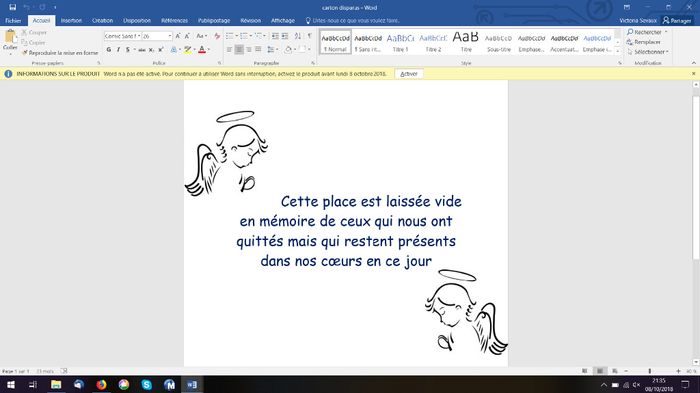Open Firefox from the taskbar
The image size is (700, 393).
click(x=101, y=385)
